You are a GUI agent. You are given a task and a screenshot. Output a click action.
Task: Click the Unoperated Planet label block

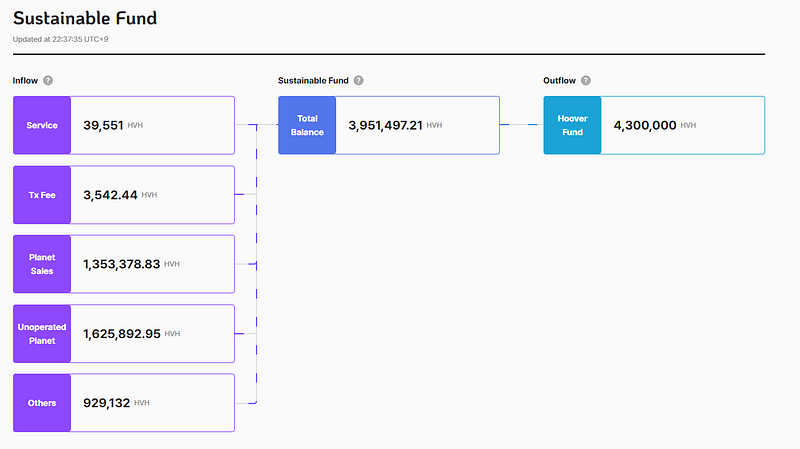click(42, 334)
